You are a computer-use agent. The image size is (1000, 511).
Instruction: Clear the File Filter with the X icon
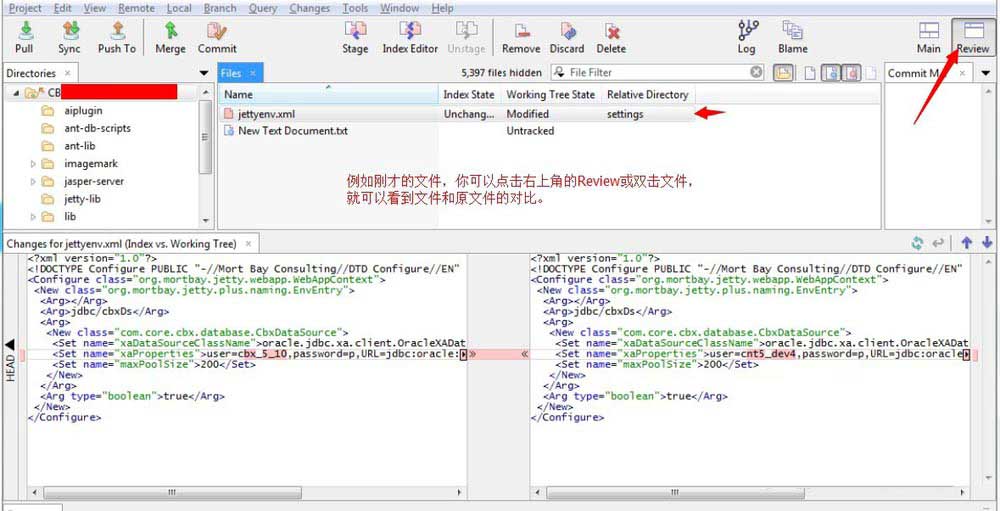pos(756,72)
